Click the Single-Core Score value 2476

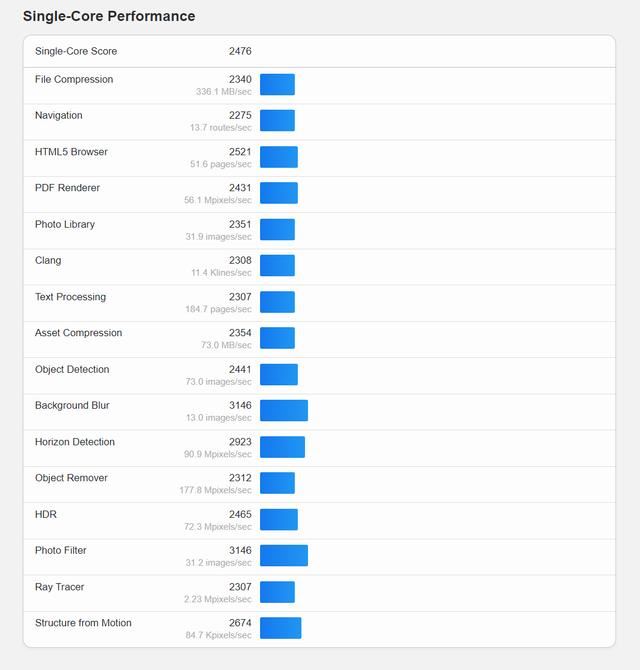pos(240,51)
